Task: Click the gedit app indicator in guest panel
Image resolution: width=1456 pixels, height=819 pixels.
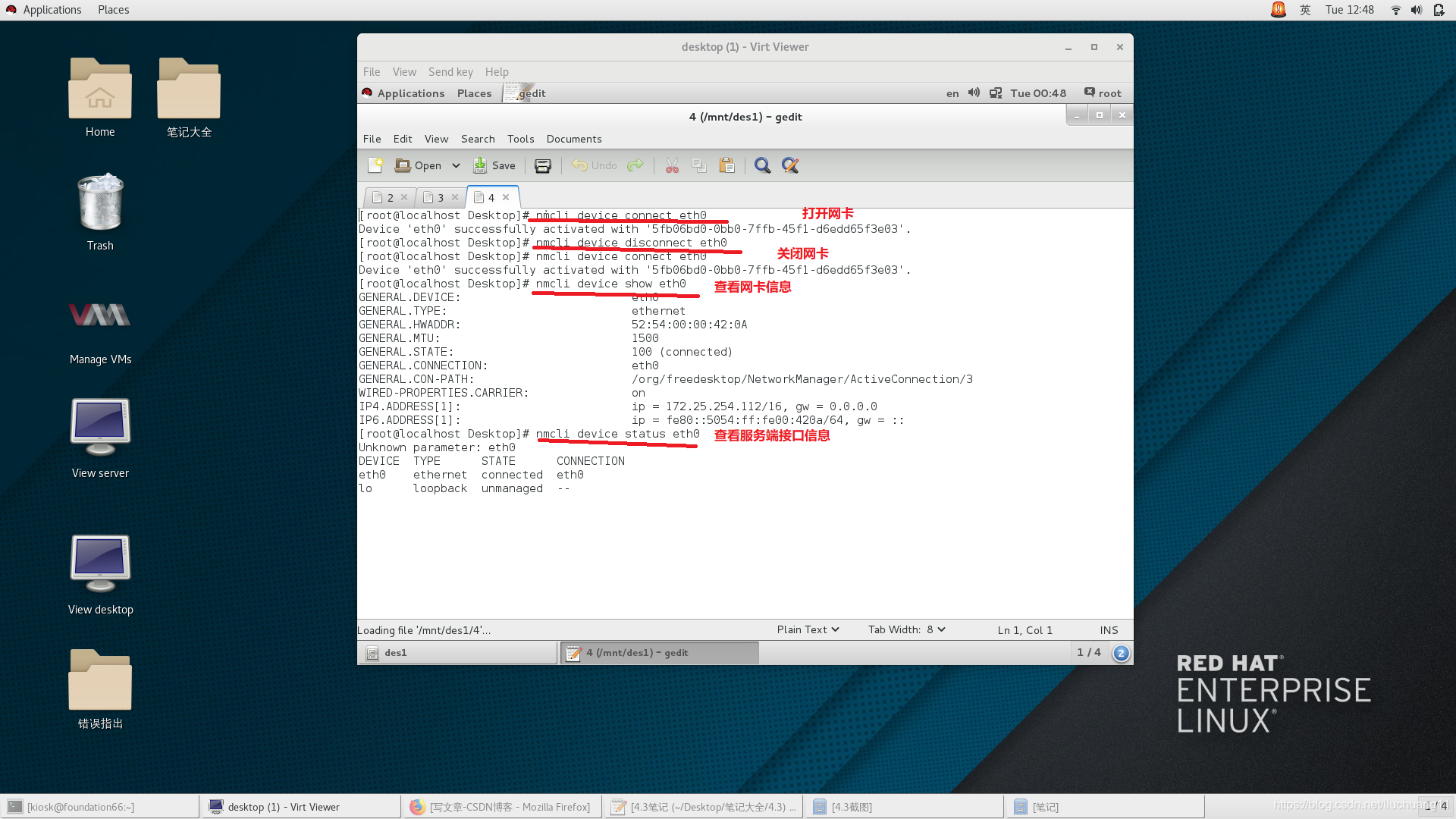Action: 526,93
